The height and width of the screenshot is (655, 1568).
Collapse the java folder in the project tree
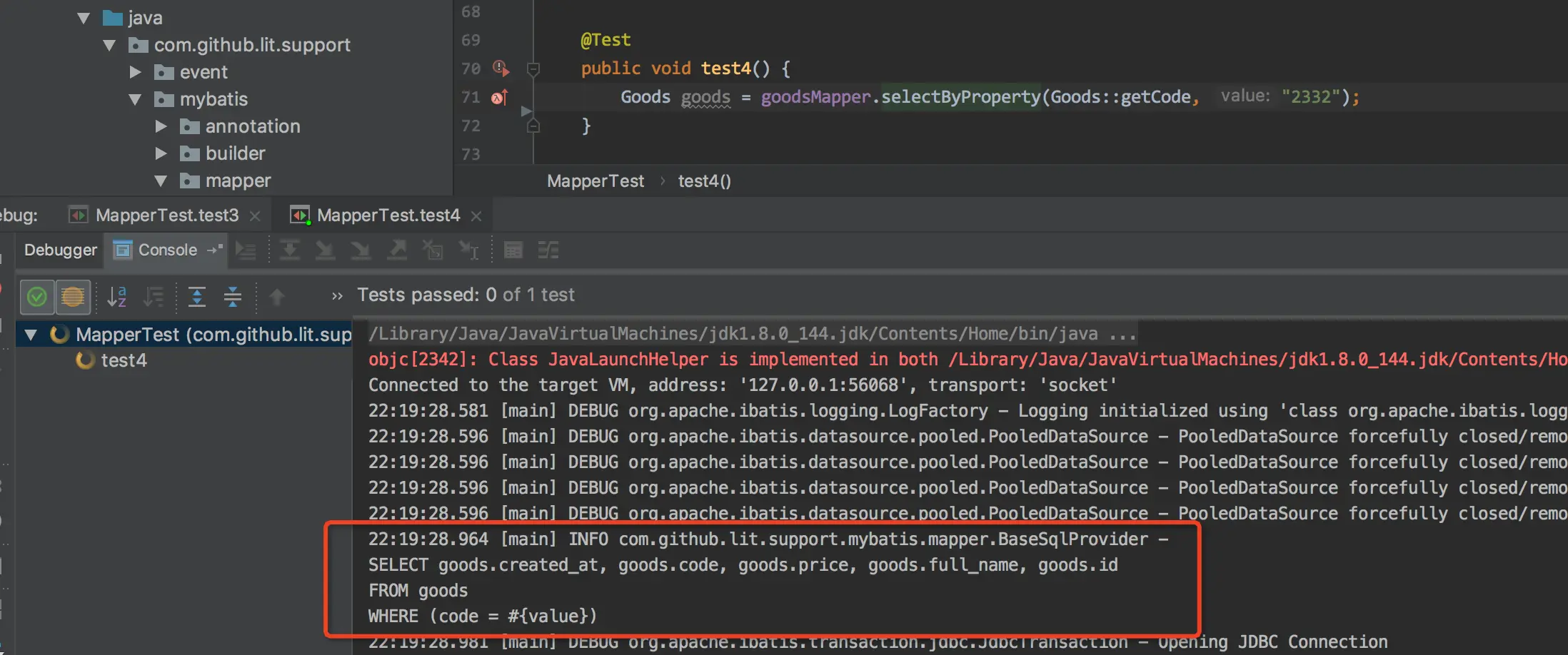tap(84, 19)
